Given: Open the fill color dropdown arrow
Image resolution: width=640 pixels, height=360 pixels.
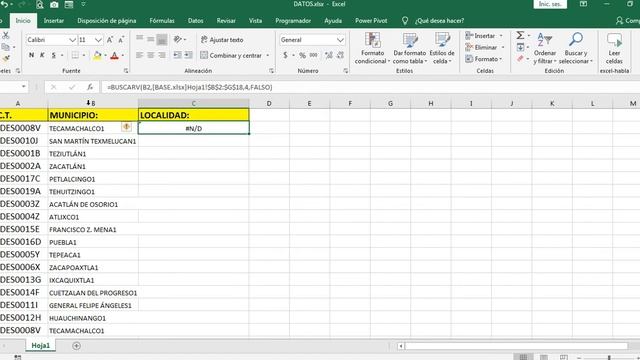Looking at the screenshot, I should click(x=105, y=56).
